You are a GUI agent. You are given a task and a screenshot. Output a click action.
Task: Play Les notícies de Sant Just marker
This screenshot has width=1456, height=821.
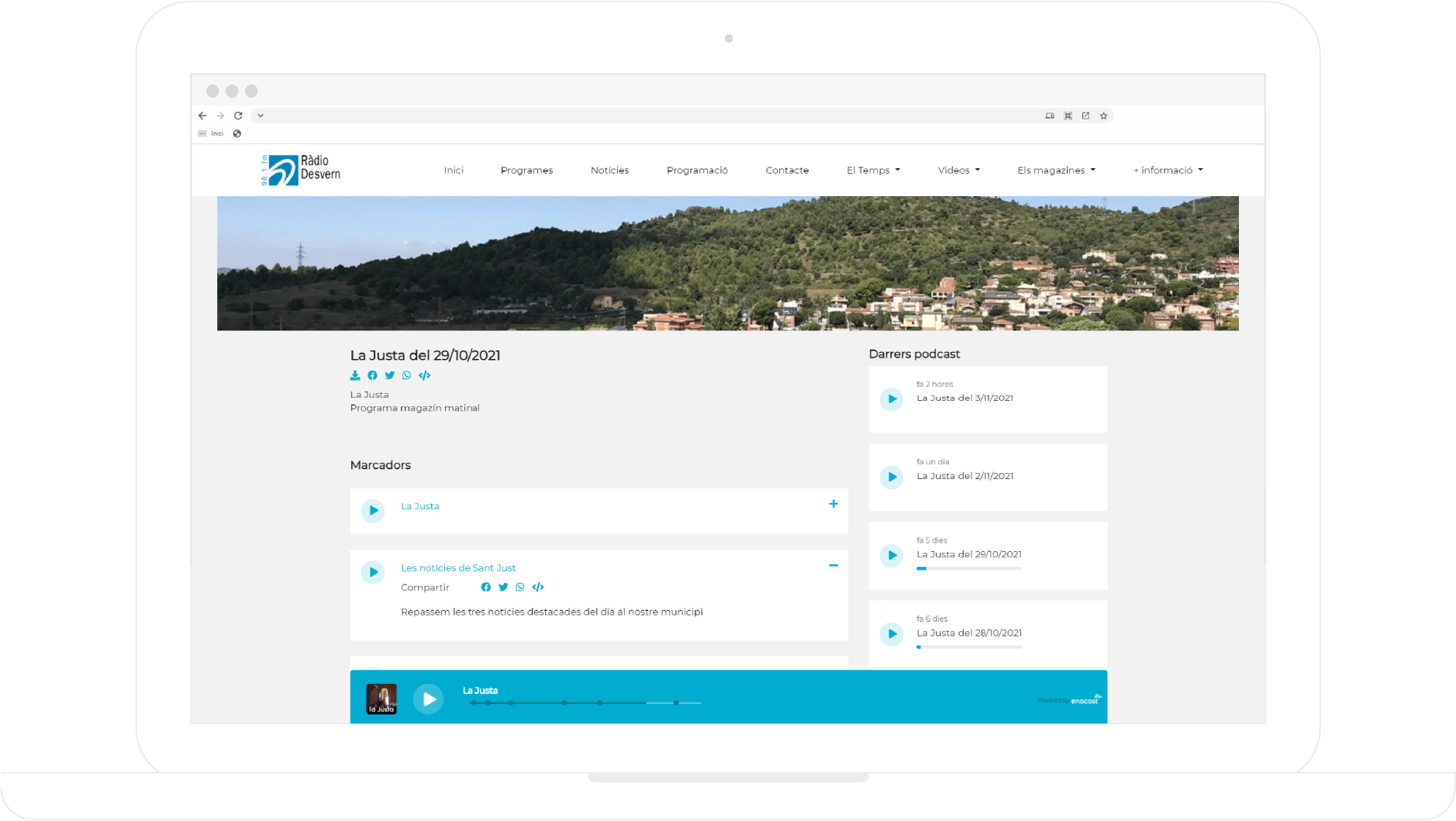pos(373,573)
